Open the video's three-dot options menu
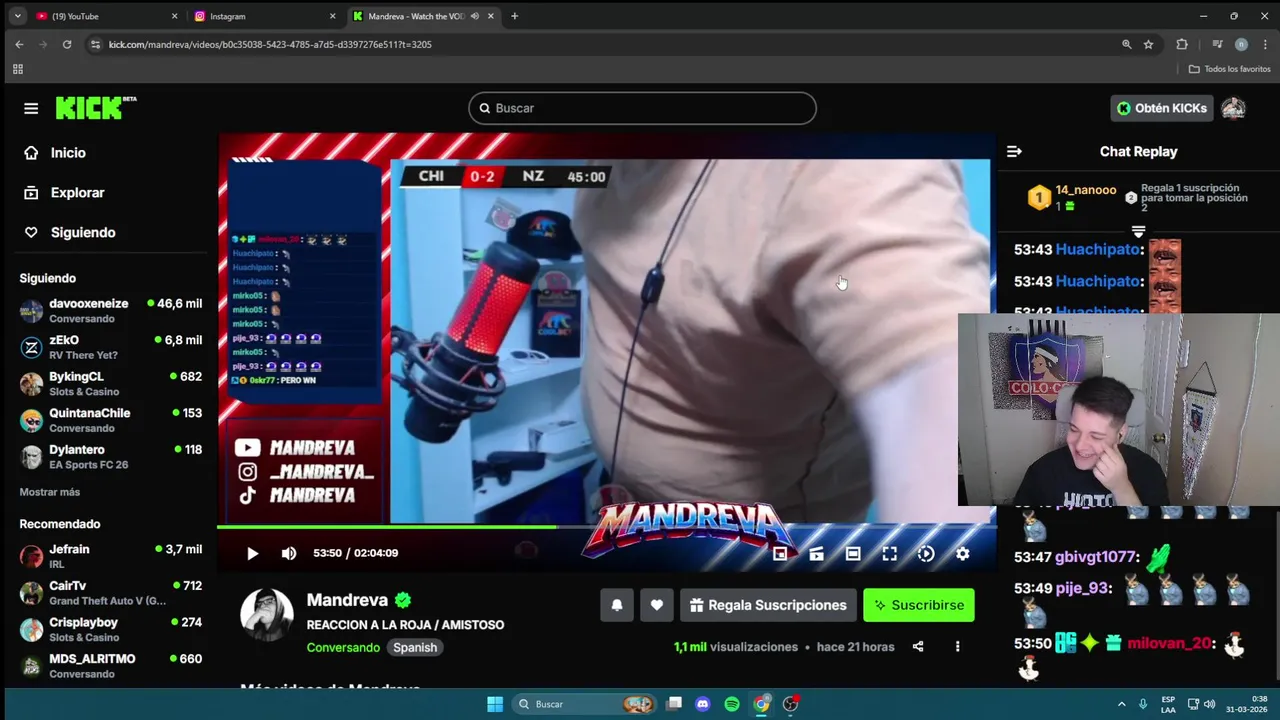The width and height of the screenshot is (1280, 720). pos(957,647)
